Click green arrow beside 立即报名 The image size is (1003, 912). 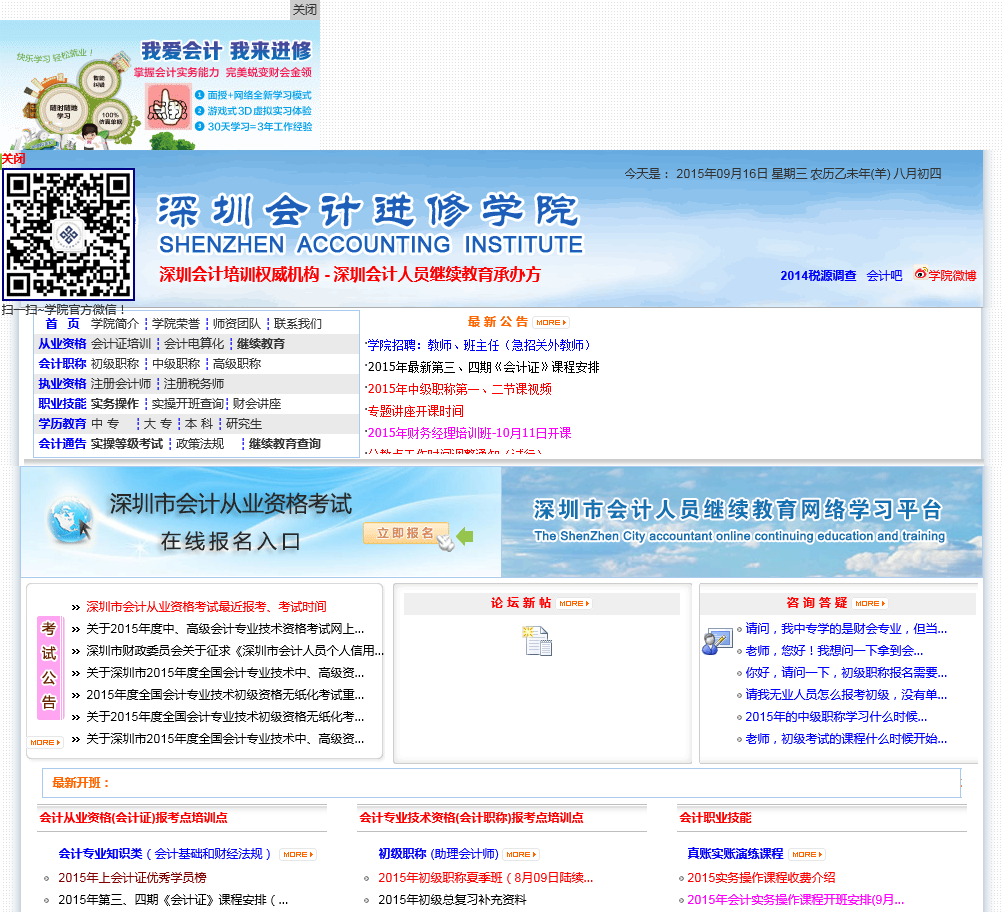pyautogui.click(x=465, y=536)
